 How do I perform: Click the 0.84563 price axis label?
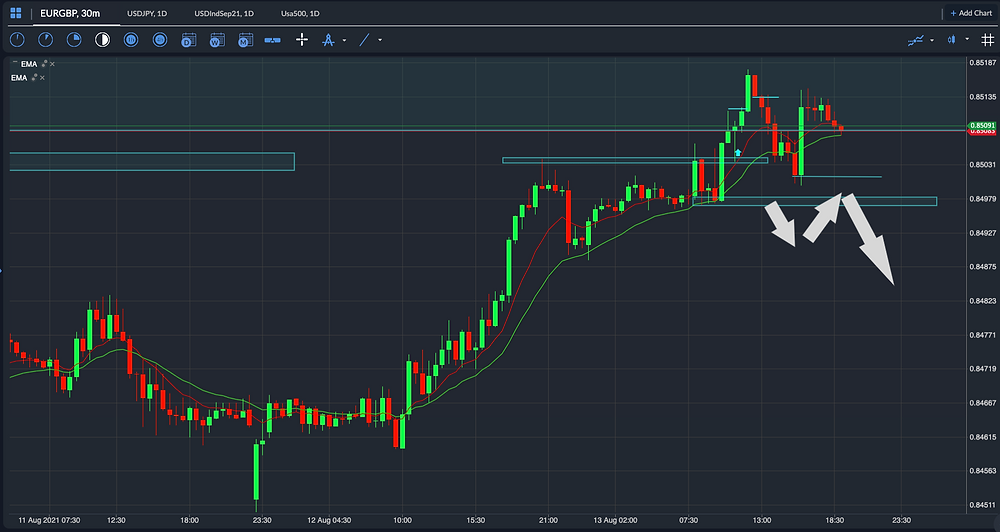(x=983, y=471)
